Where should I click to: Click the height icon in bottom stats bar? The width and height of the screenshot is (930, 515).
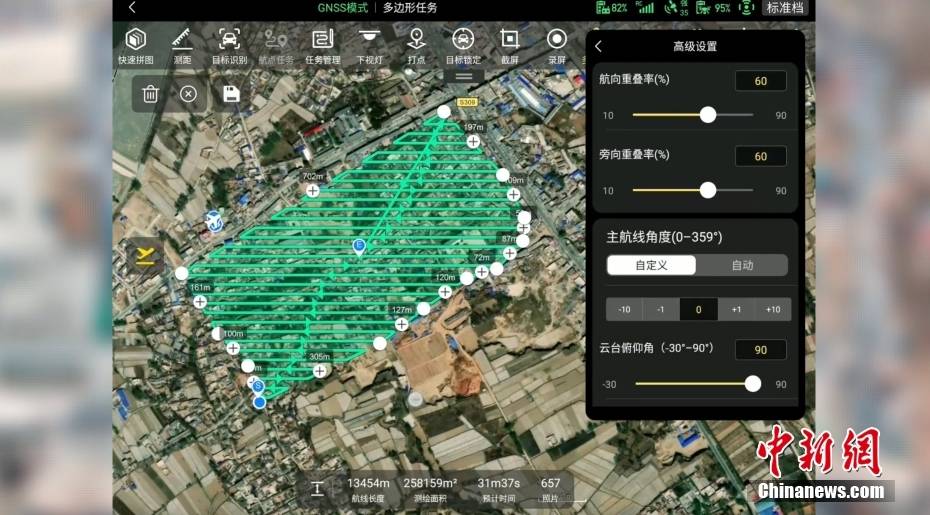[x=317, y=489]
